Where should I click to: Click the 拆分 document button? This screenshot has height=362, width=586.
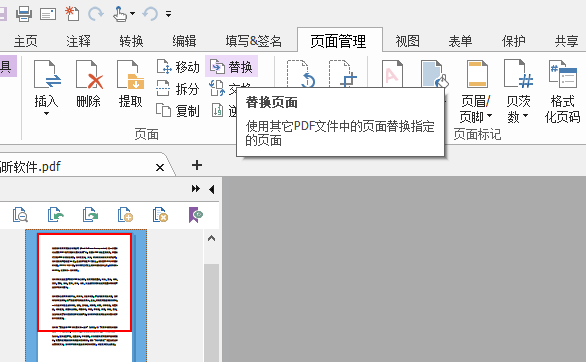[178, 89]
